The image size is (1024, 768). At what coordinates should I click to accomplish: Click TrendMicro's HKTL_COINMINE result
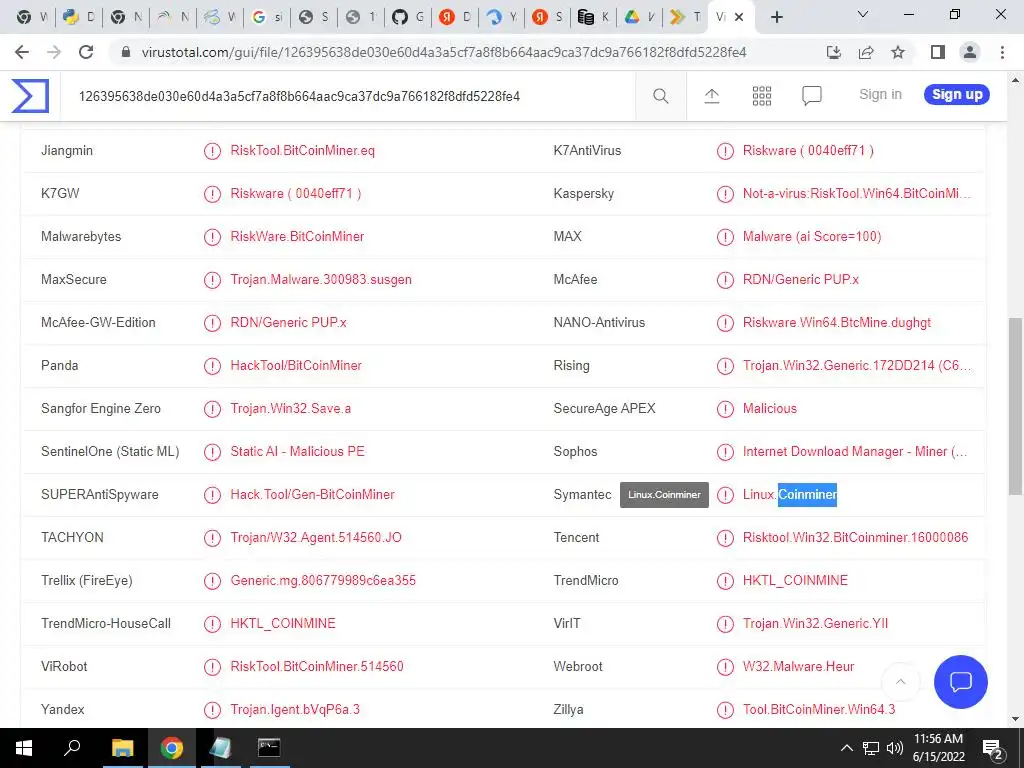click(795, 581)
